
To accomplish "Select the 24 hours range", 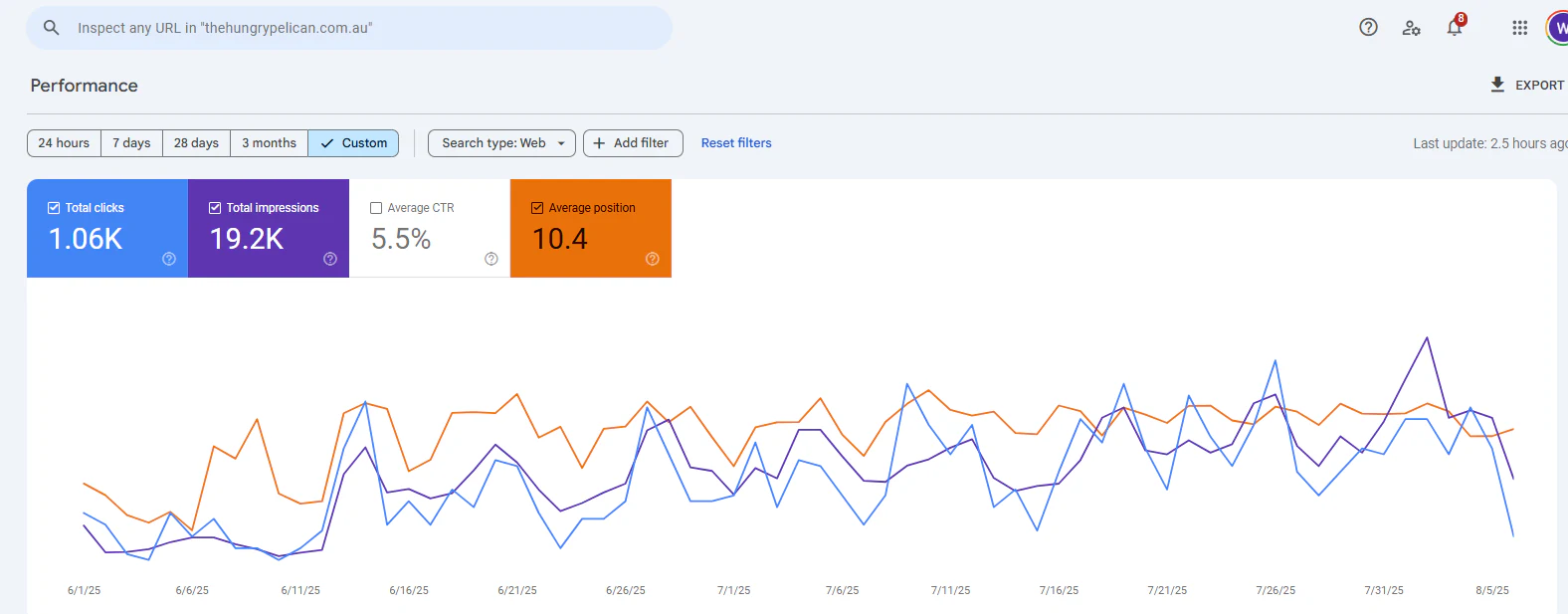I will (x=64, y=143).
